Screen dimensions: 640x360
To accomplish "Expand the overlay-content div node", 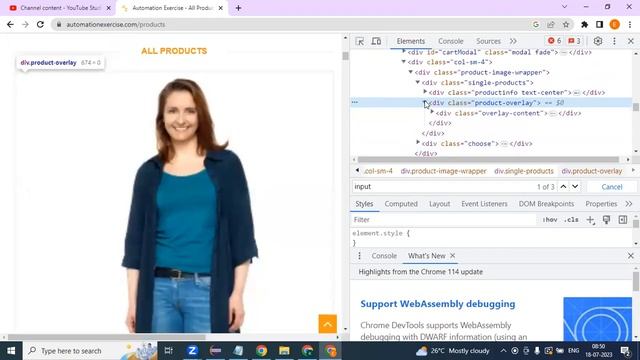I will 432,113.
